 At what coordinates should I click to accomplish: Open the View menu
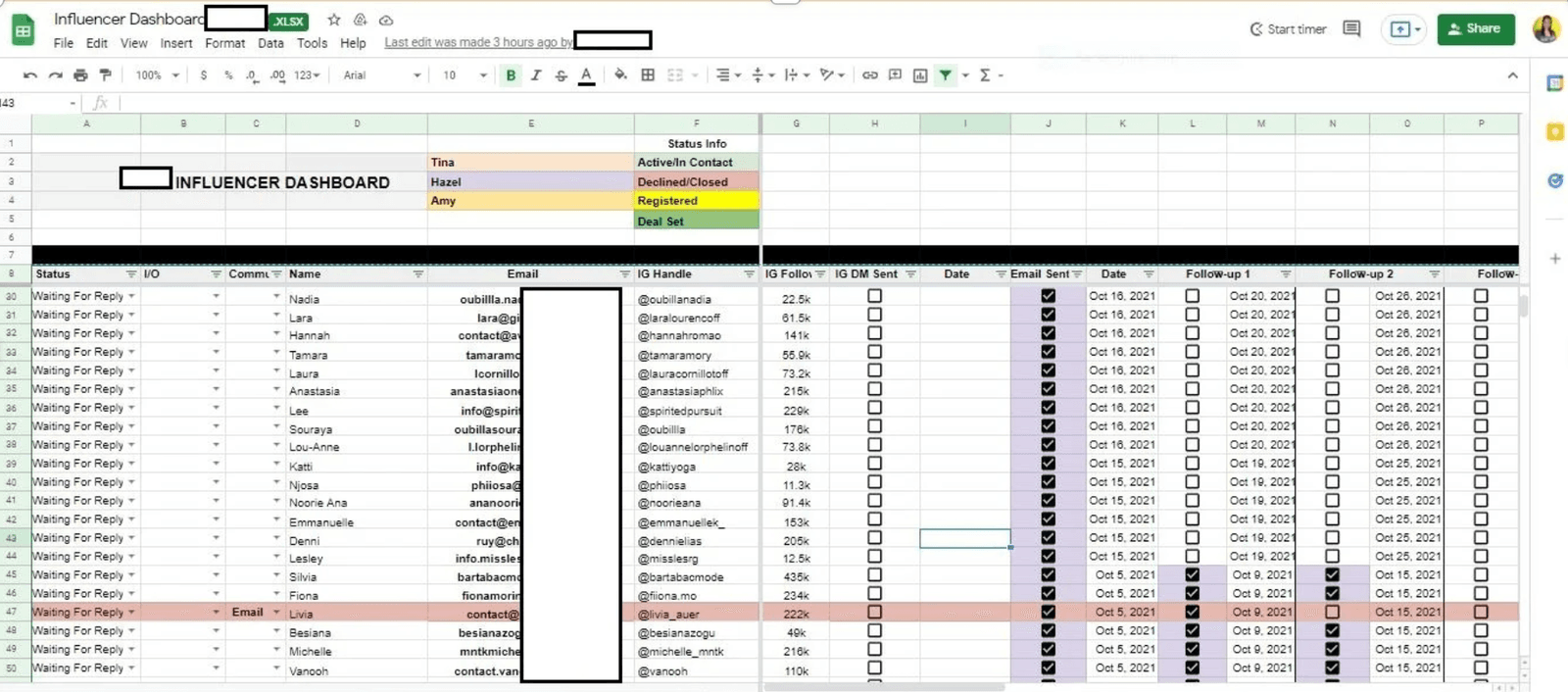coord(134,43)
